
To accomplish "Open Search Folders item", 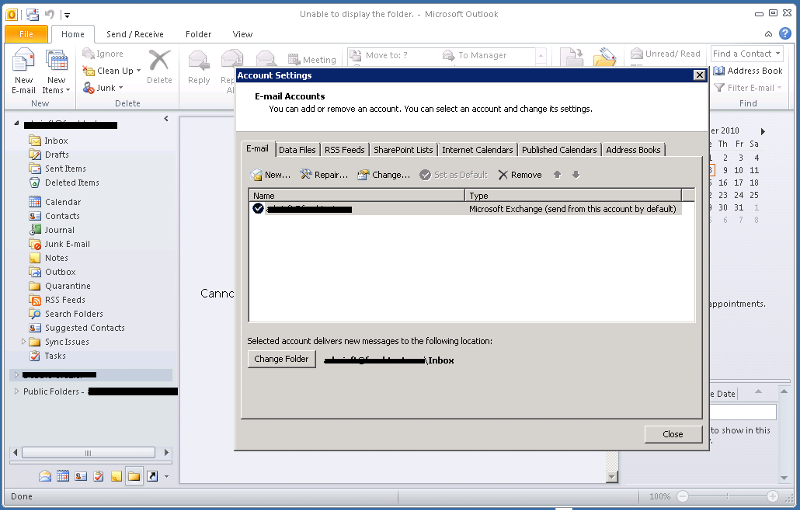I will pos(66,314).
